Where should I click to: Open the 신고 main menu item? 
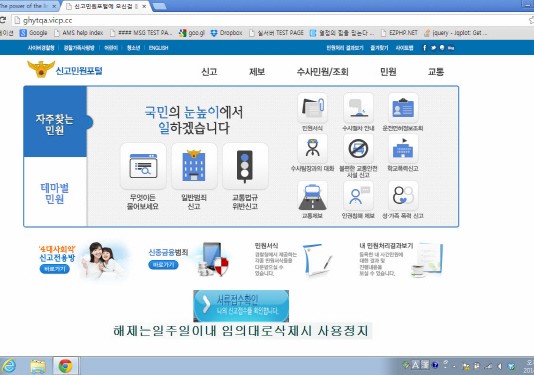pyautogui.click(x=209, y=72)
